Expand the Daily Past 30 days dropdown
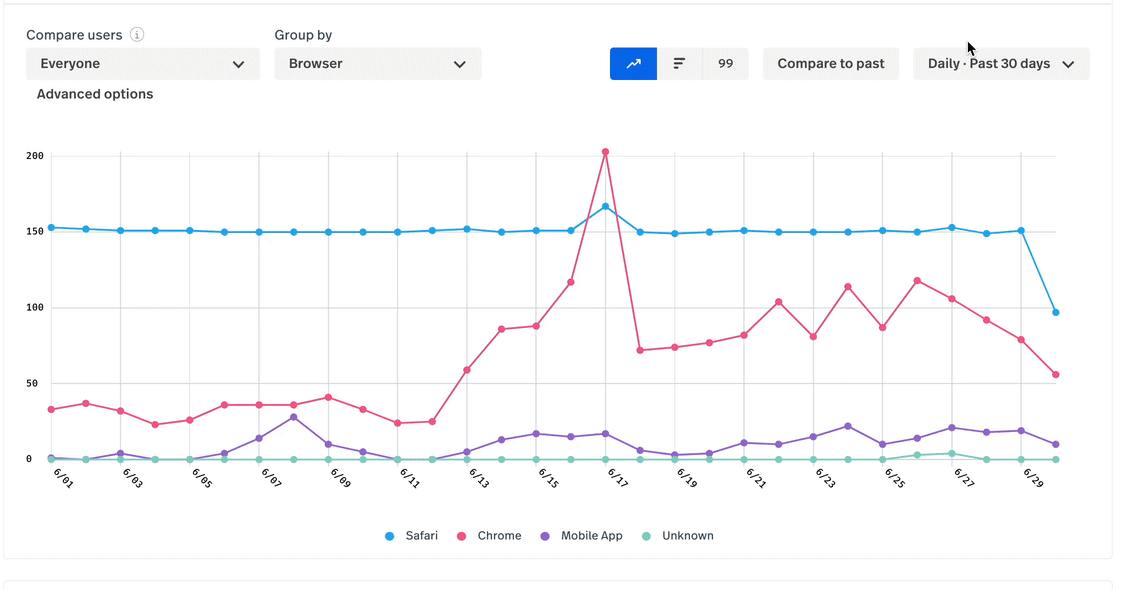 click(x=1001, y=64)
